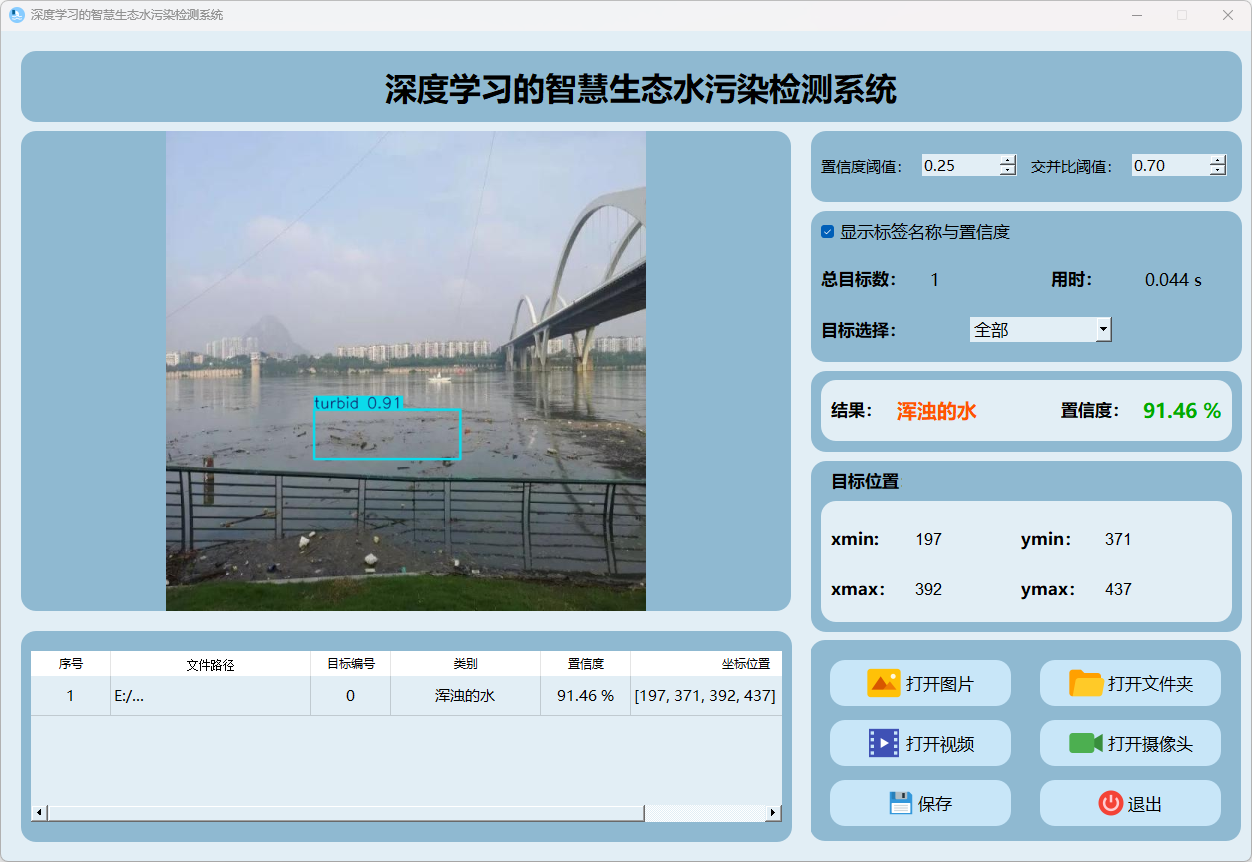This screenshot has height=862, width=1252.
Task: Click the picture icon on 打开图片 button
Action: tap(884, 684)
